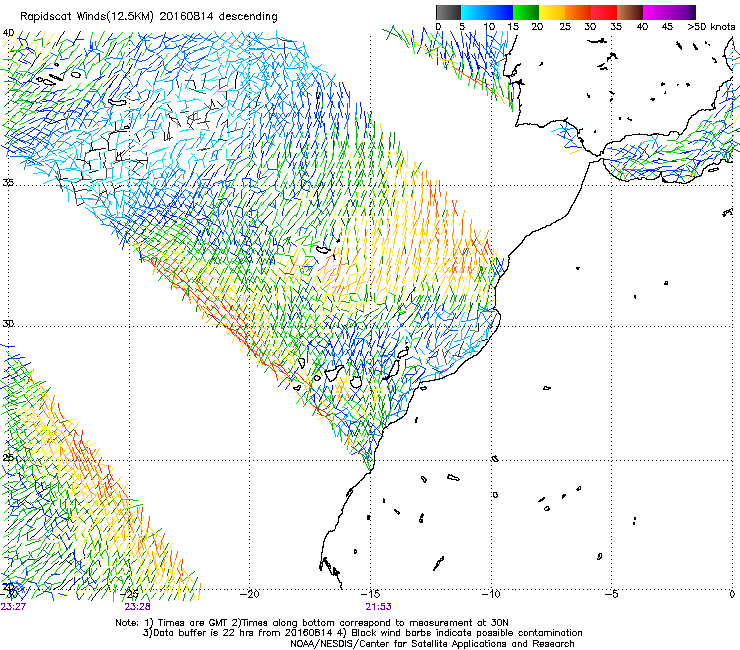
Task: Click the 'Data buffer is 22 hrs' note line
Action: click(x=362, y=633)
